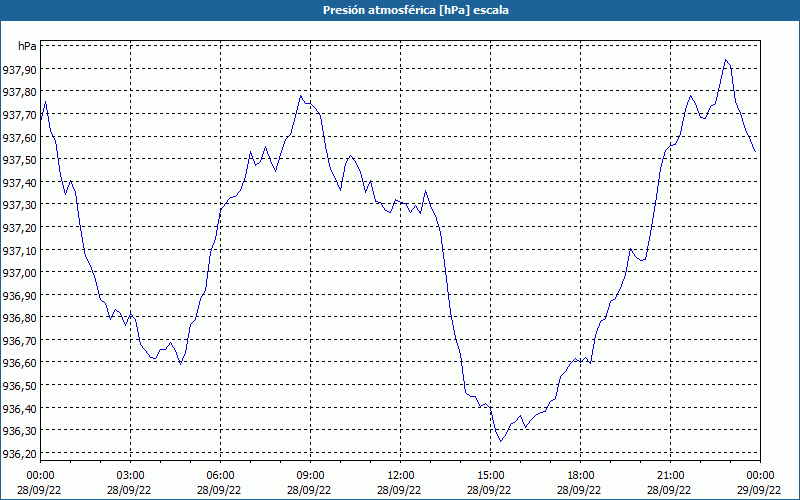This screenshot has height=500, width=800.
Task: Select the 937,00 Y-axis label
Action: (20, 273)
